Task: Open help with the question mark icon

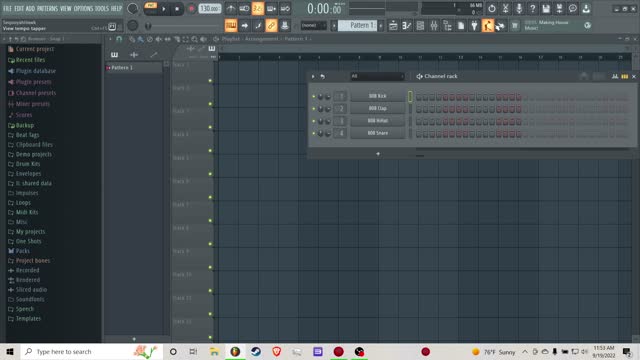Action: [x=533, y=8]
